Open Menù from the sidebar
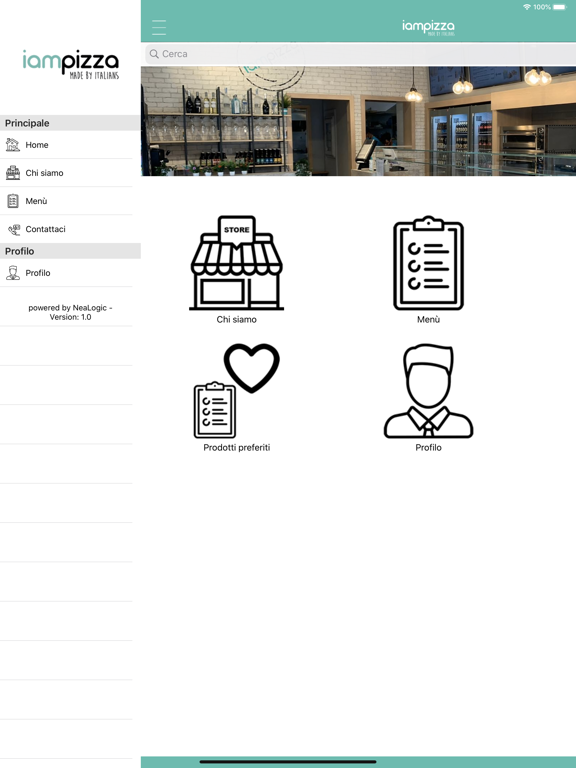Viewport: 576px width, 768px height. 66,201
